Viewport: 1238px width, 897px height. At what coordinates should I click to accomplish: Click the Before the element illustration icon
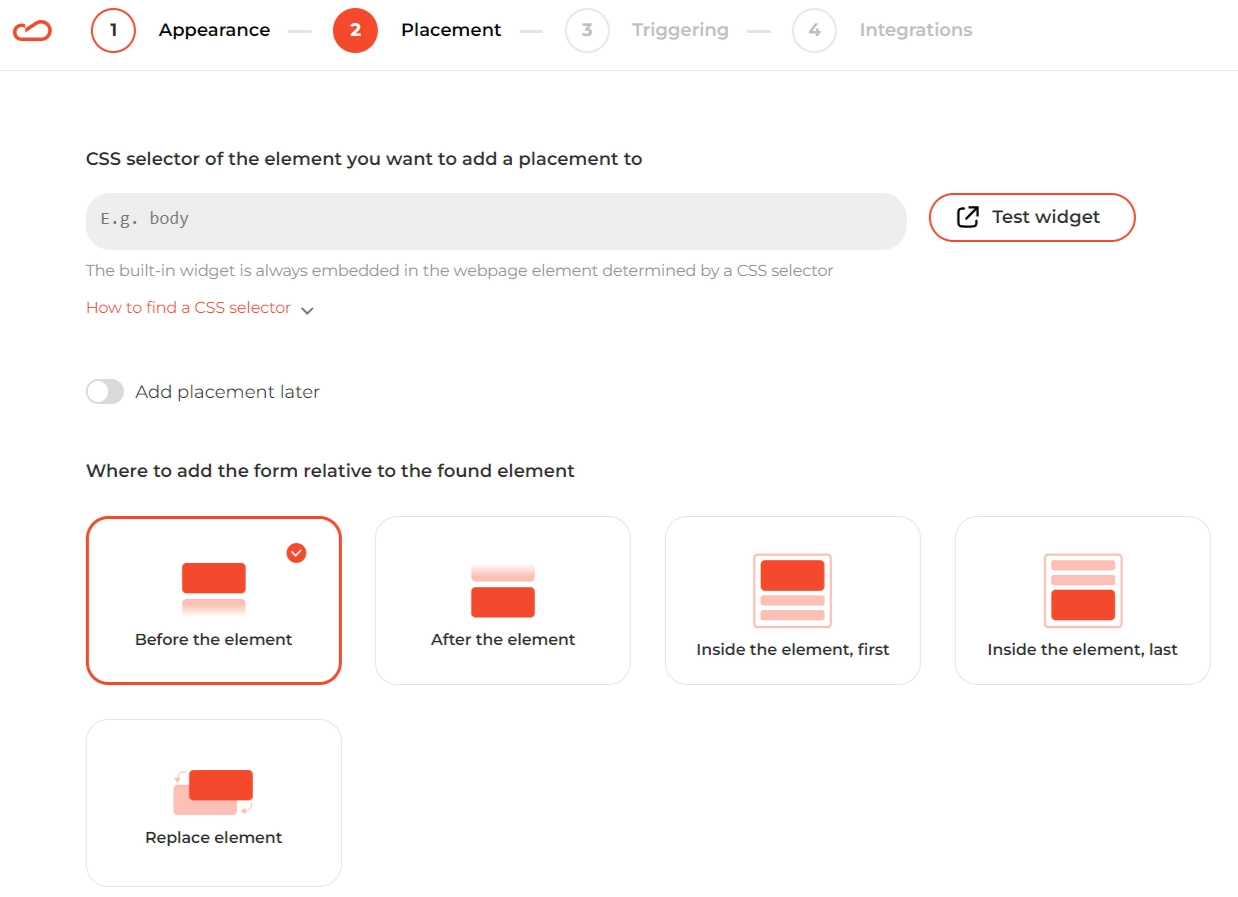(214, 588)
